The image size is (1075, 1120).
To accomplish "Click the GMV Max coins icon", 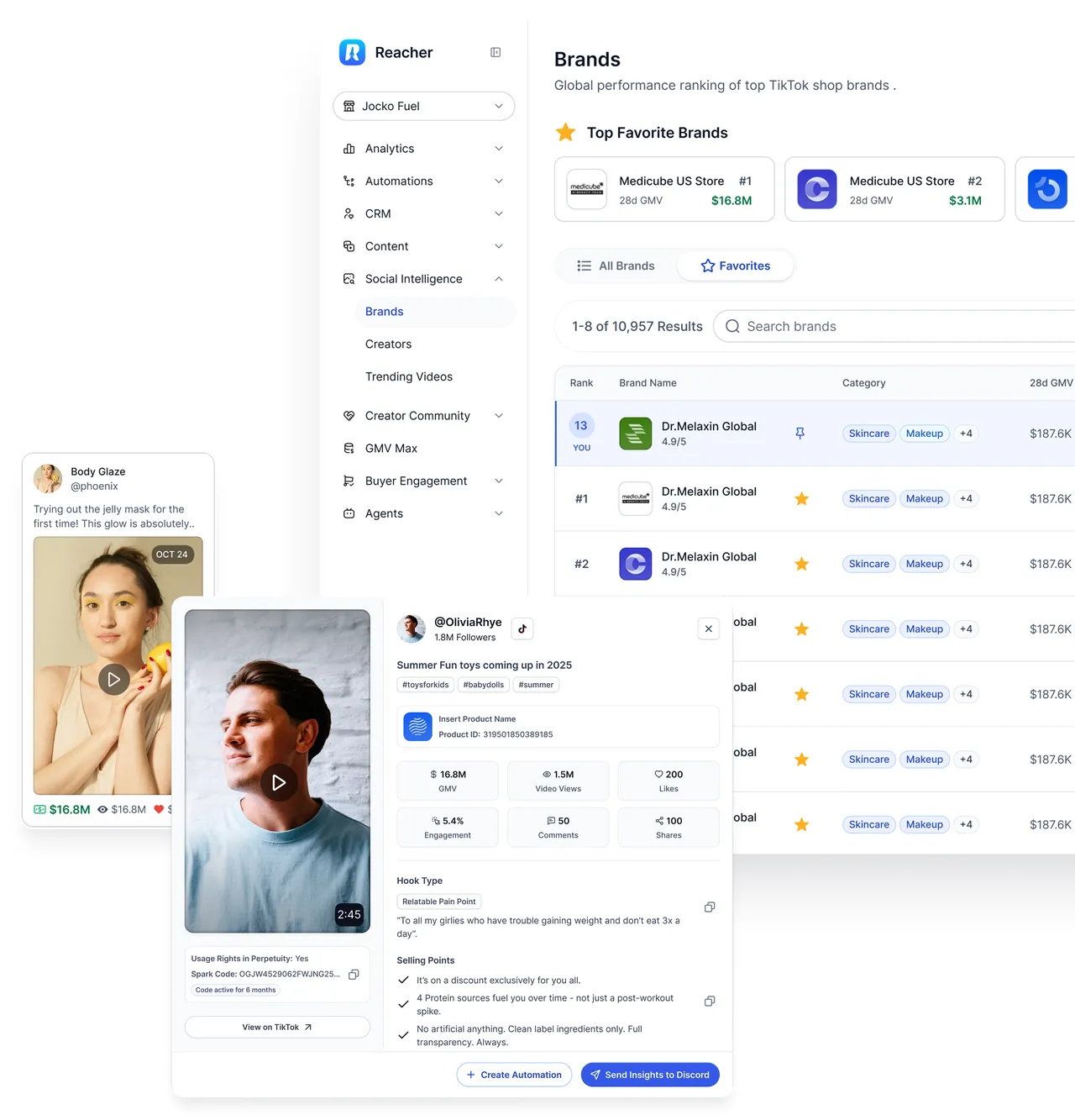I will click(349, 449).
